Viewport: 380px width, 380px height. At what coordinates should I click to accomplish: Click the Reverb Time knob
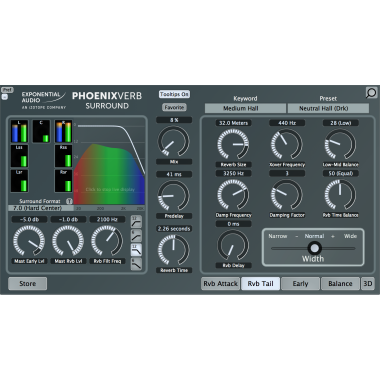pos(174,250)
